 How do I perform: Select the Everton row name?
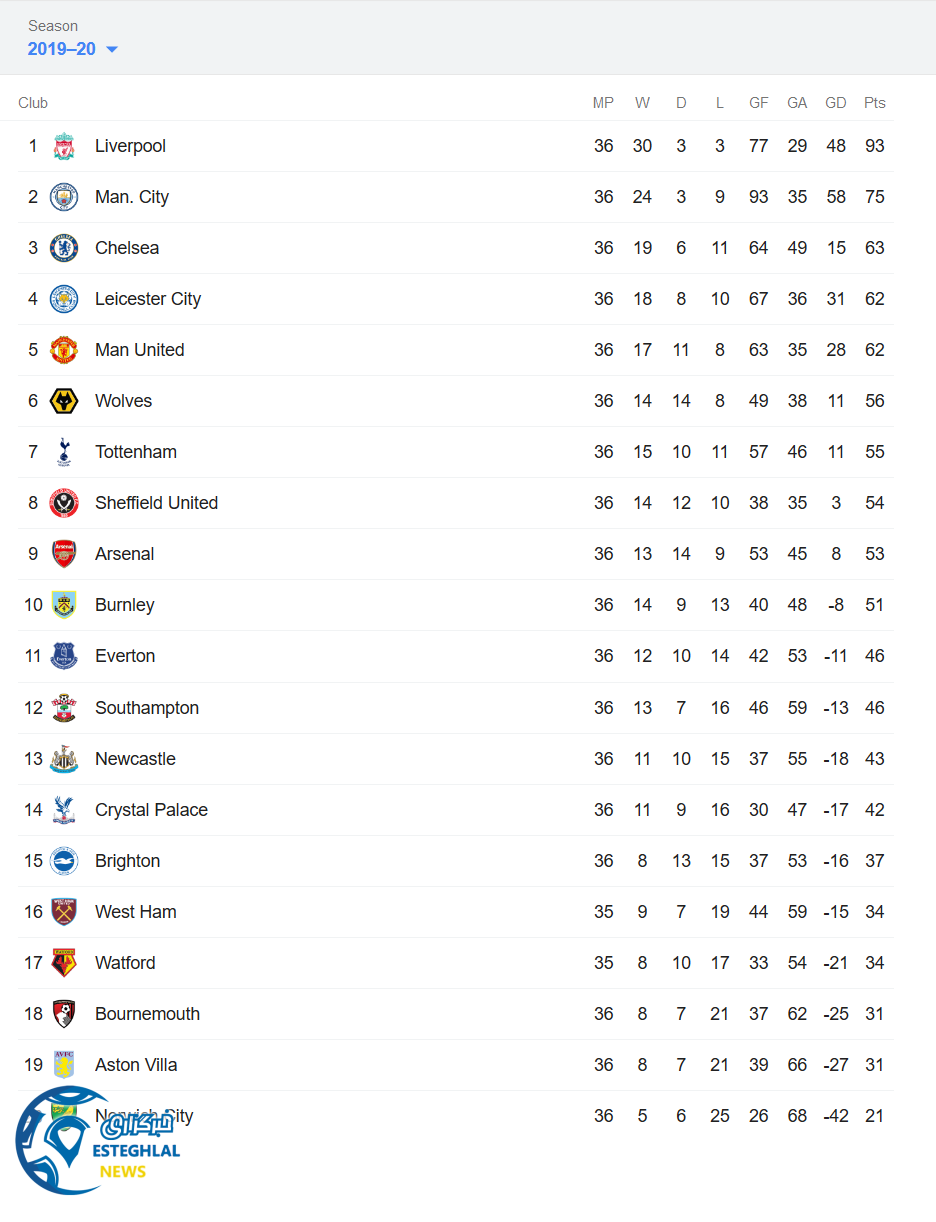125,656
